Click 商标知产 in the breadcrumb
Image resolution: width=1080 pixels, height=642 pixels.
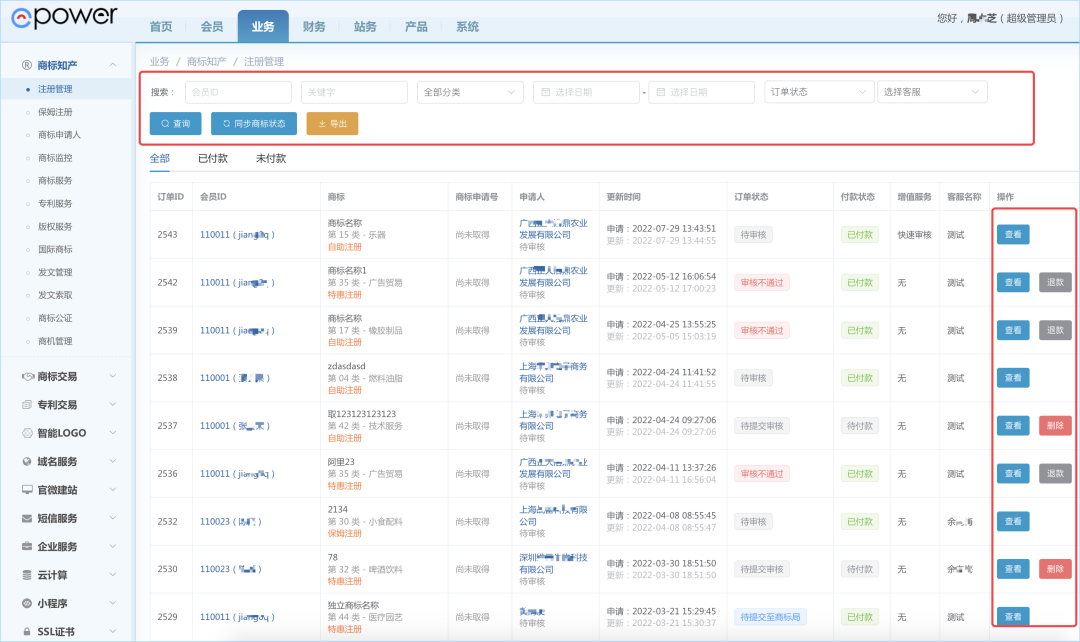(207, 61)
